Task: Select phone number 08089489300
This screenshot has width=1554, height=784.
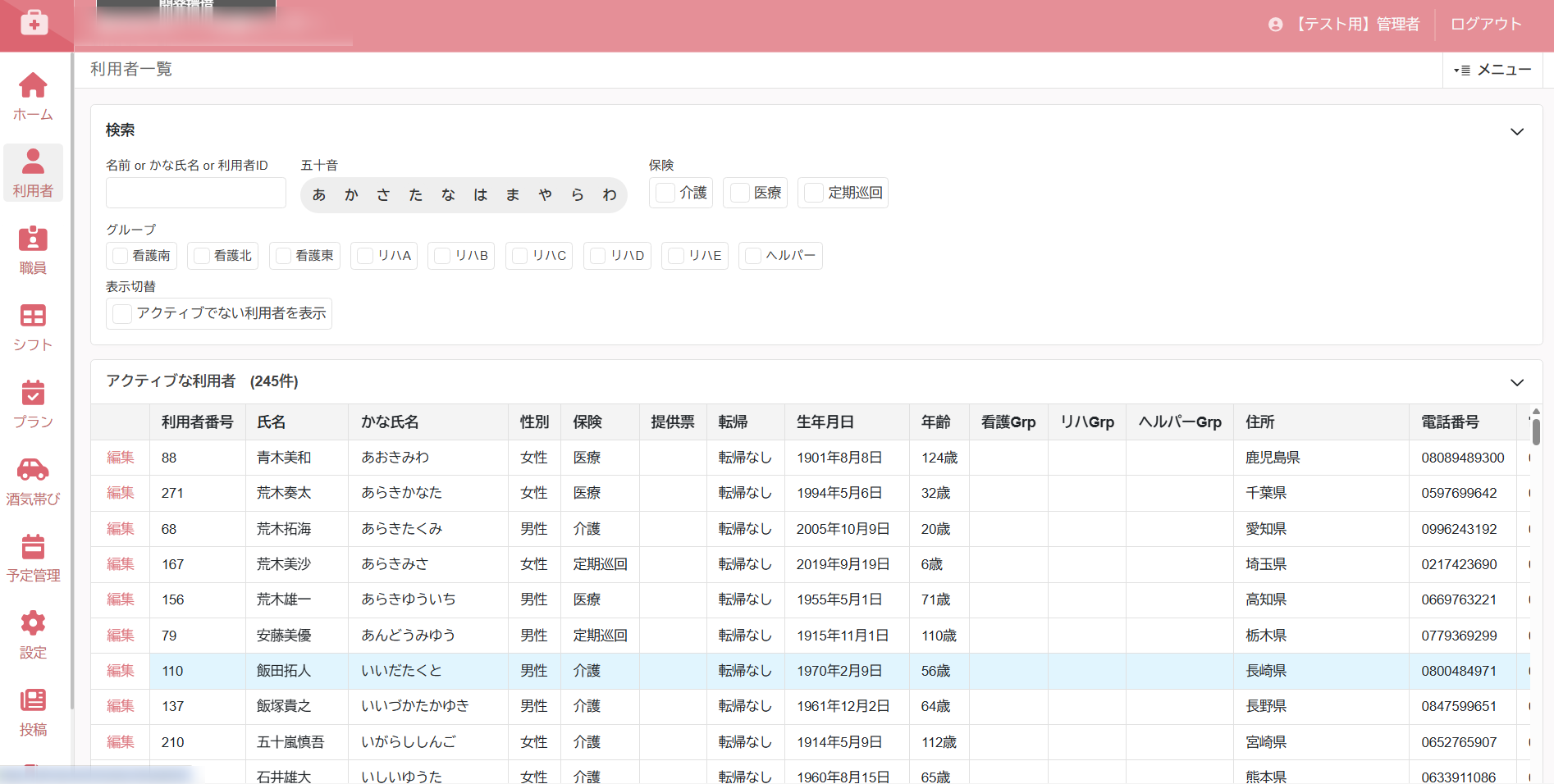Action: point(1463,458)
